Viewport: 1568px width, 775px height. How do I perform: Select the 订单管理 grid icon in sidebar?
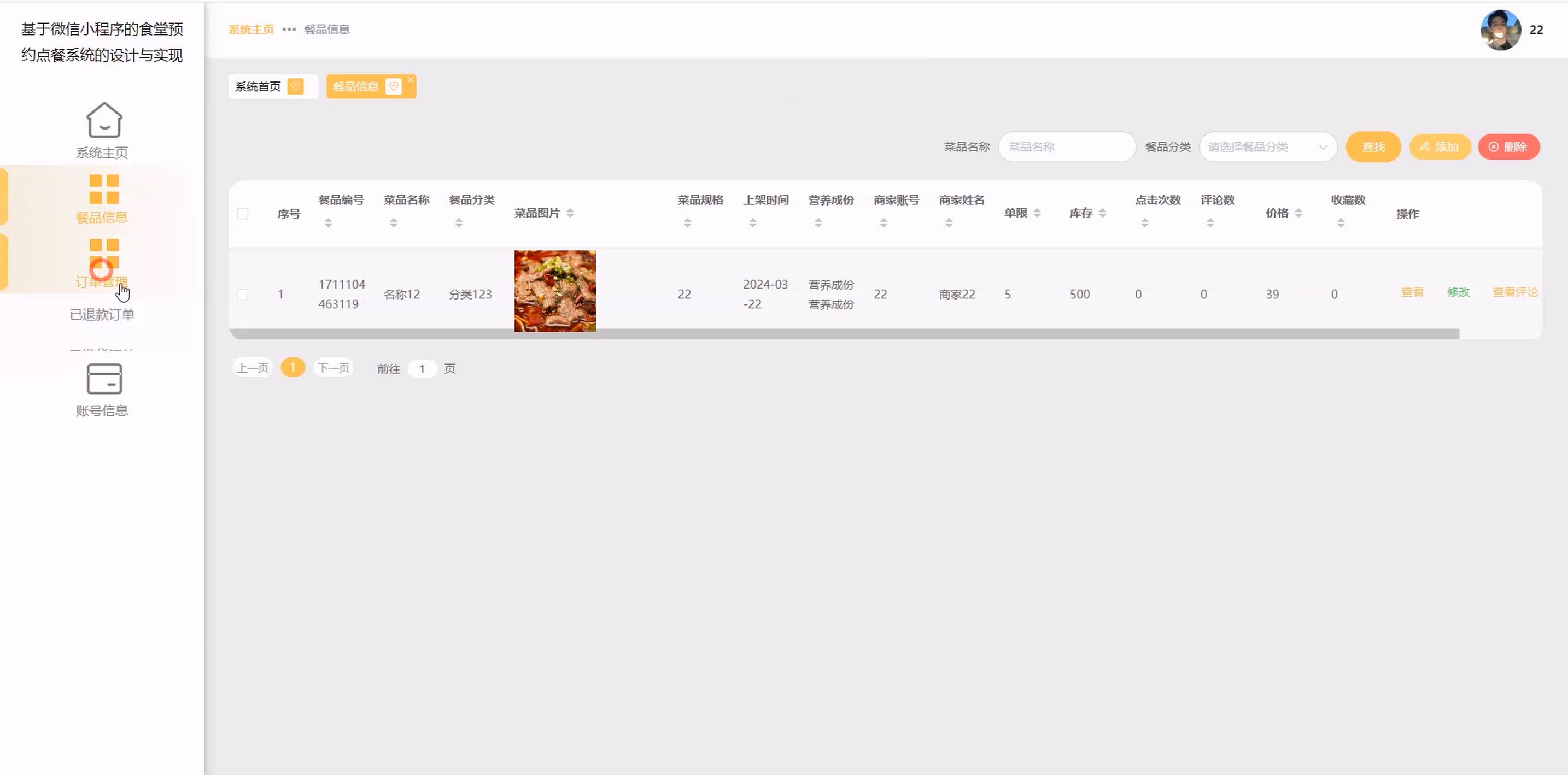tap(104, 253)
